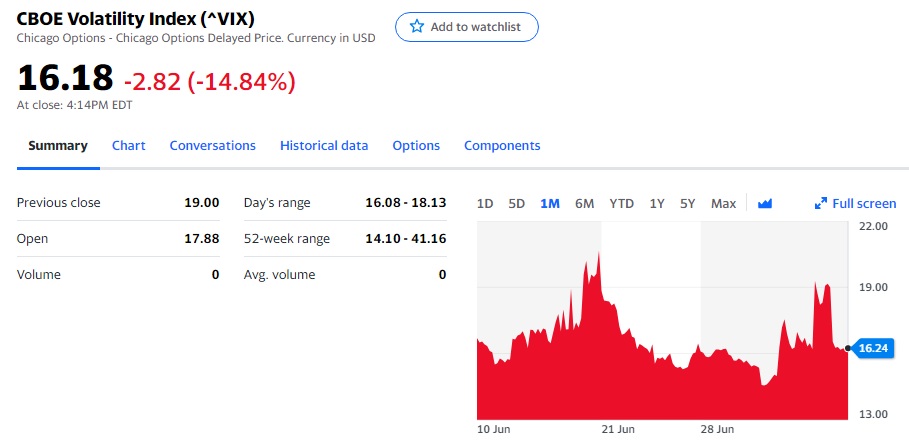Click the At close: 4:14PM EDT text

click(x=74, y=106)
